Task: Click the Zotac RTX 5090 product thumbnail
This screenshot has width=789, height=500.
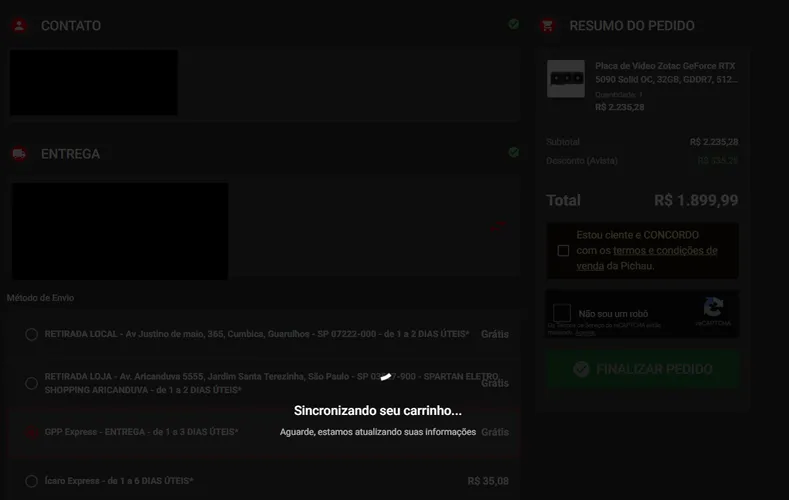Action: coord(566,79)
